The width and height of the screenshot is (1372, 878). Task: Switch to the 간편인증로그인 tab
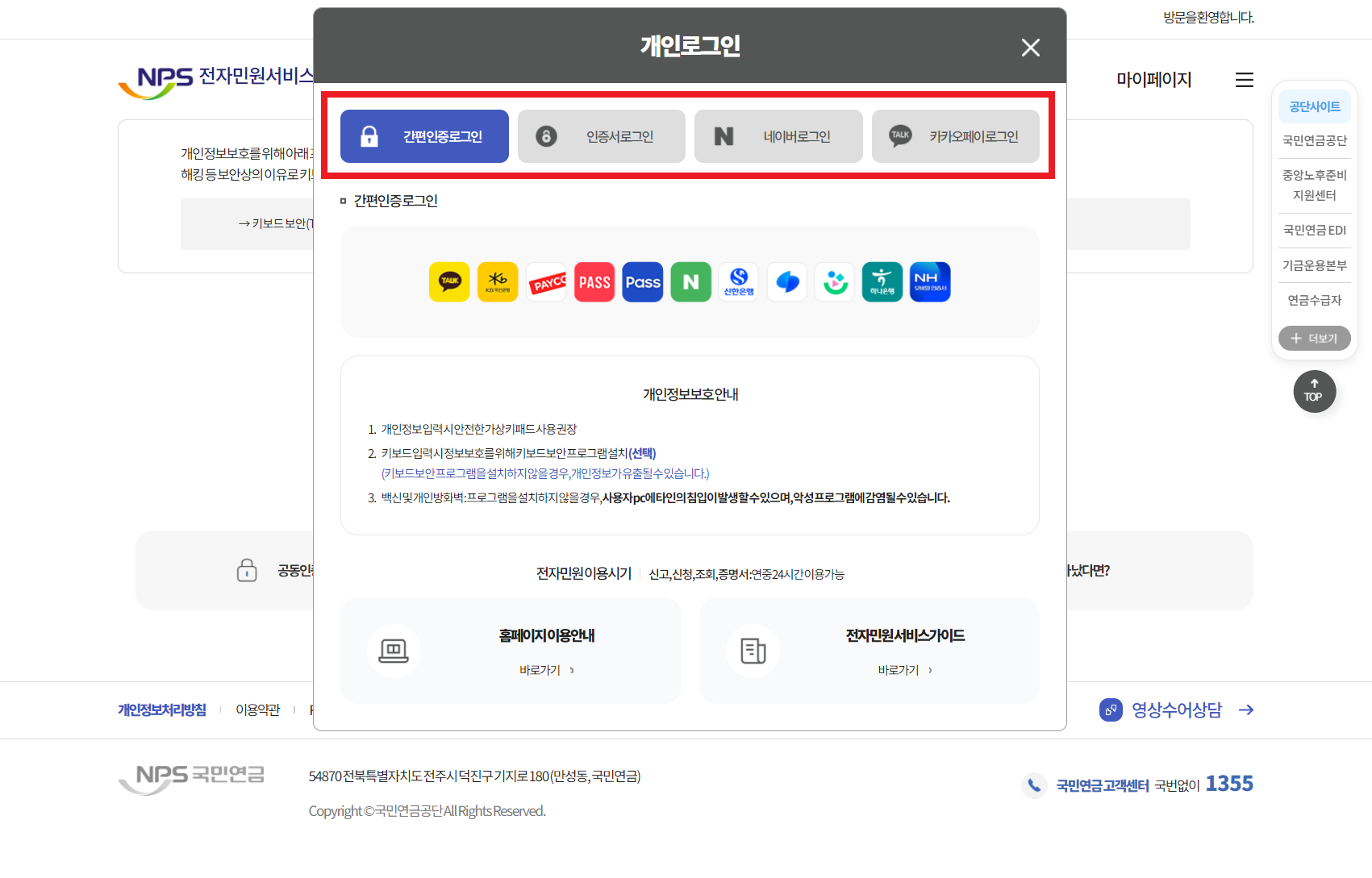coord(424,136)
